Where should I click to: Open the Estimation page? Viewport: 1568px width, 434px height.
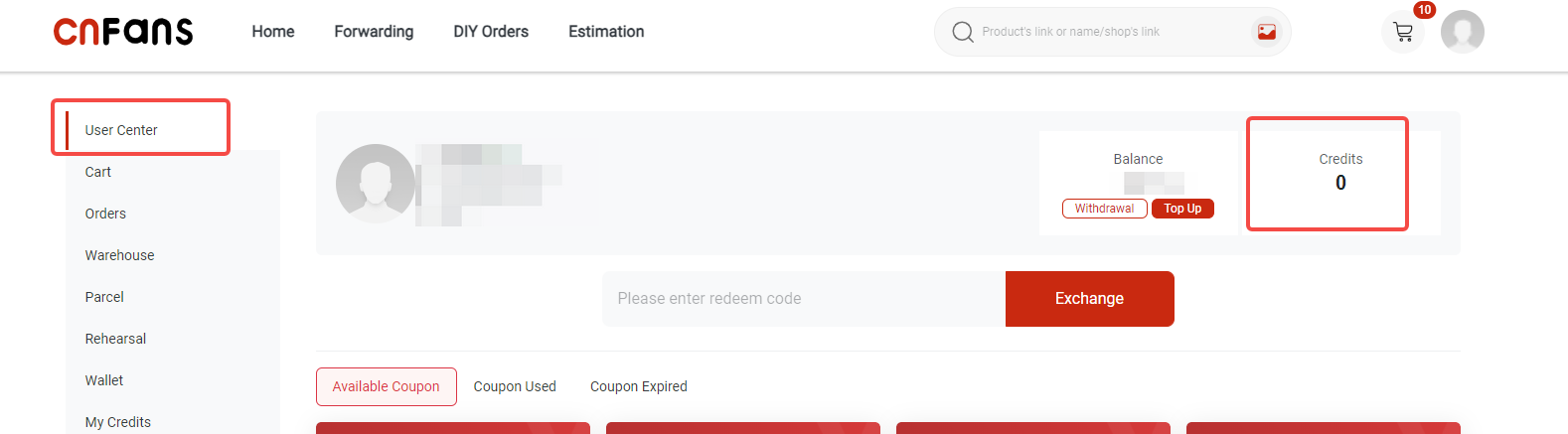coord(606,32)
